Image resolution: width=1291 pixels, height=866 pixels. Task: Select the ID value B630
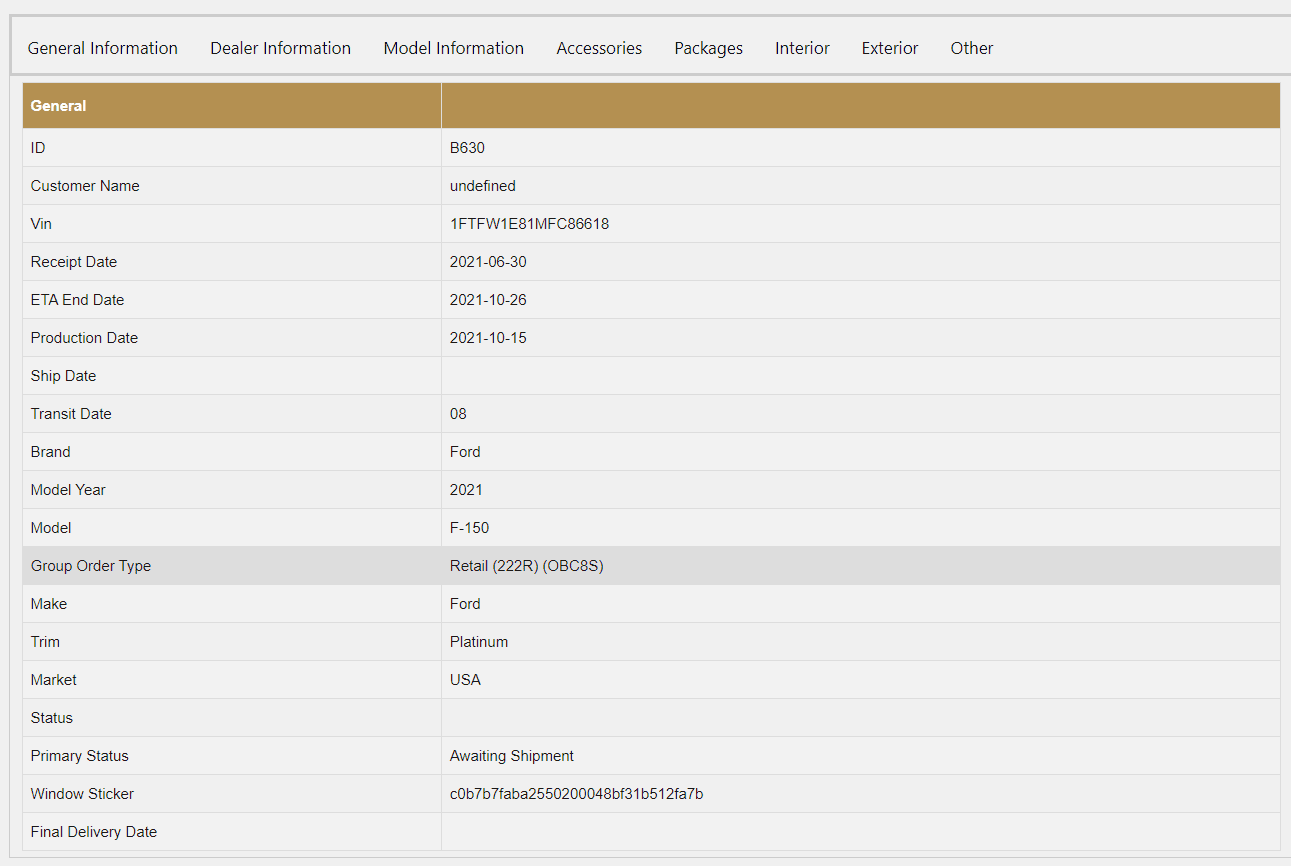467,148
